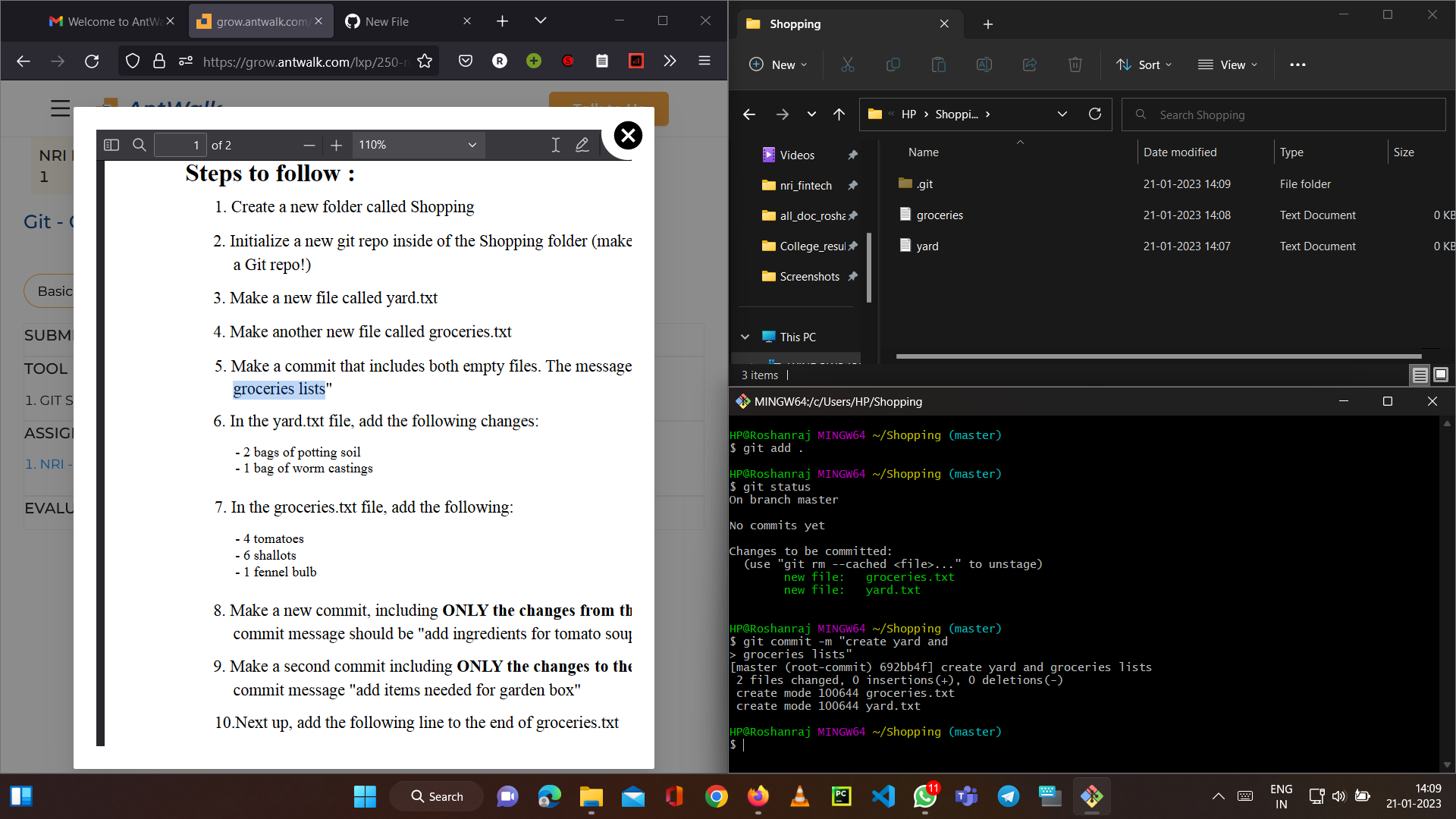The width and height of the screenshot is (1456, 819).
Task: Open a new browser tab
Action: 502,21
